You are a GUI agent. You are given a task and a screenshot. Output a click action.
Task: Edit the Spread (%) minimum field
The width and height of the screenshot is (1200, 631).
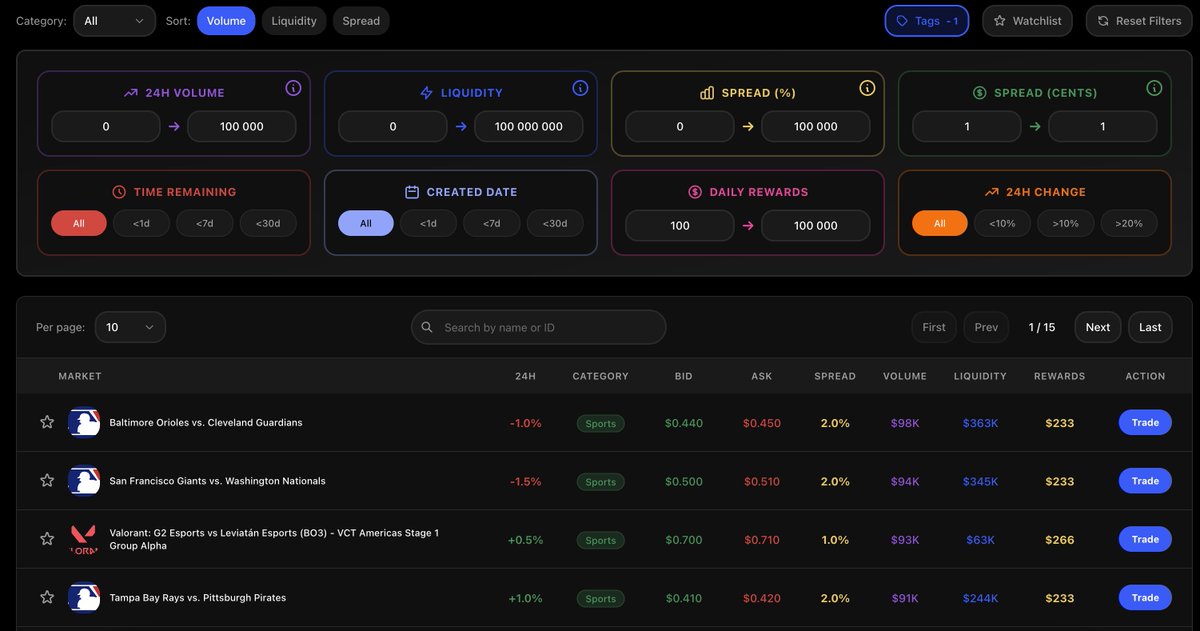[680, 127]
